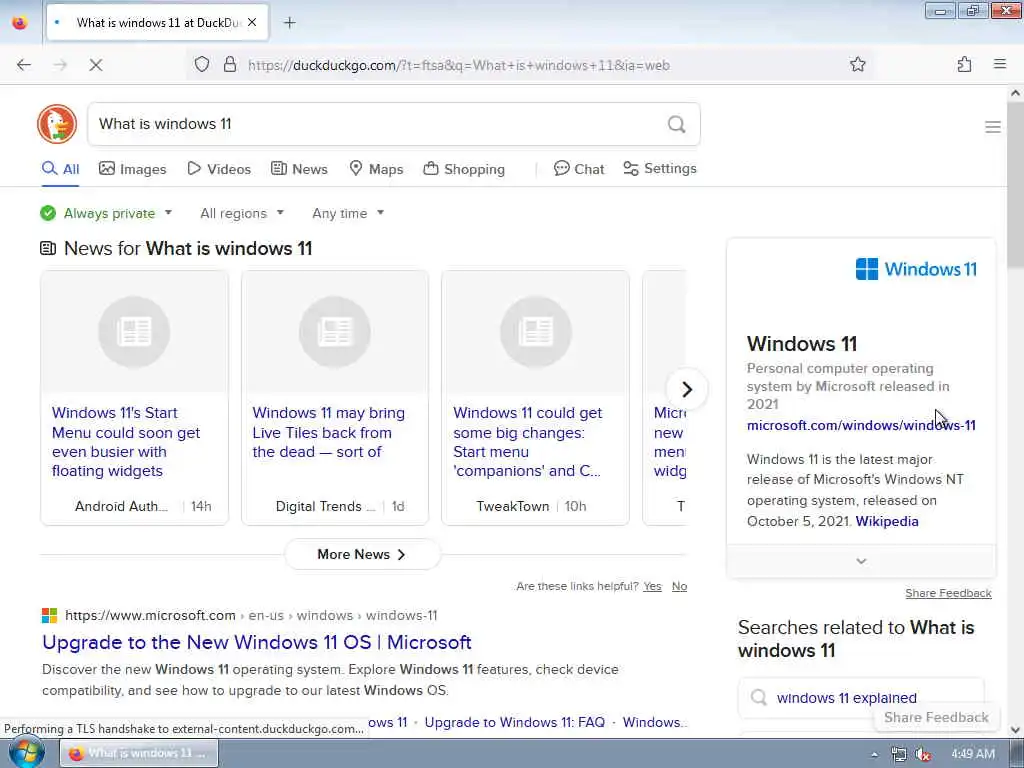Open 'Windows 11 may bring Live Tiles' article
The image size is (1024, 768).
(x=328, y=432)
